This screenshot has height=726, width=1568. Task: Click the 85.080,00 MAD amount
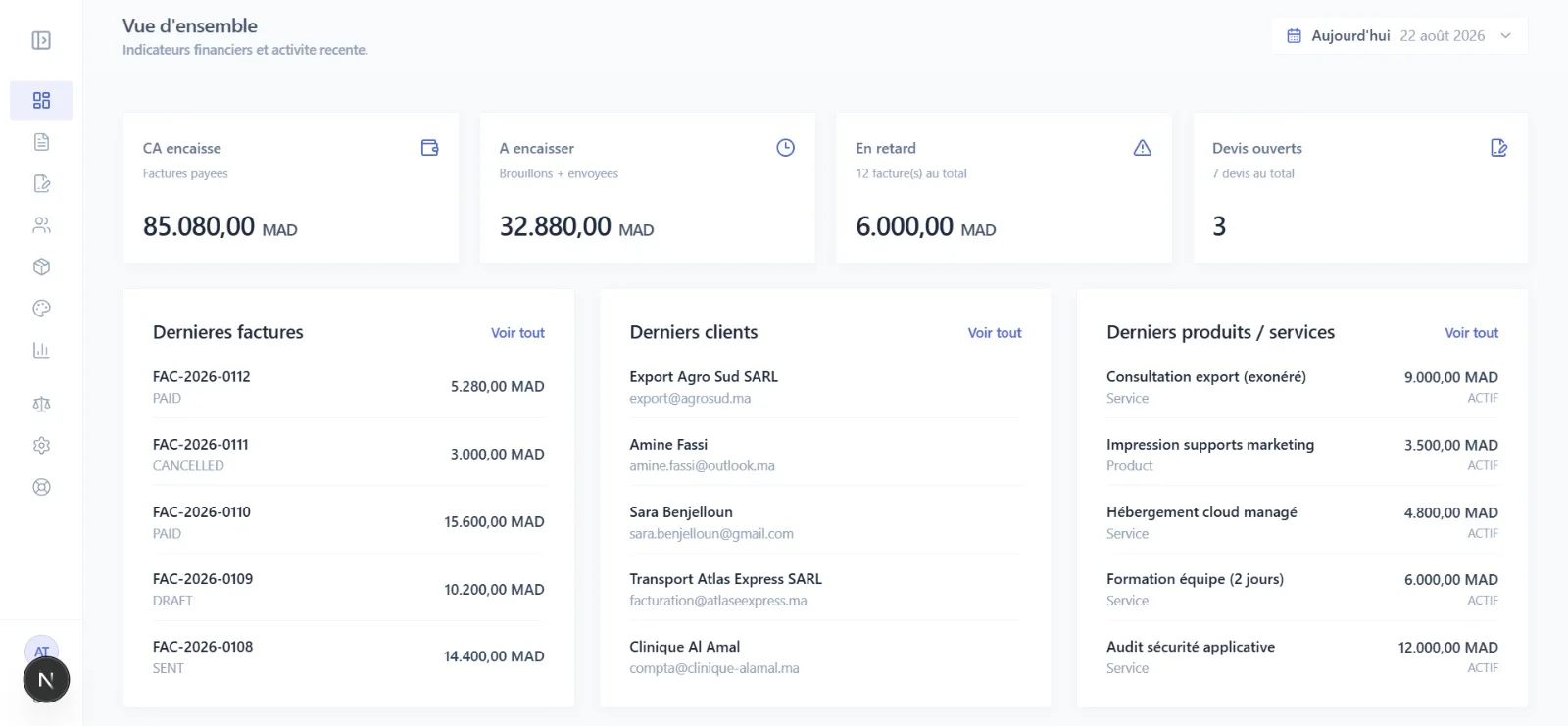click(x=220, y=227)
